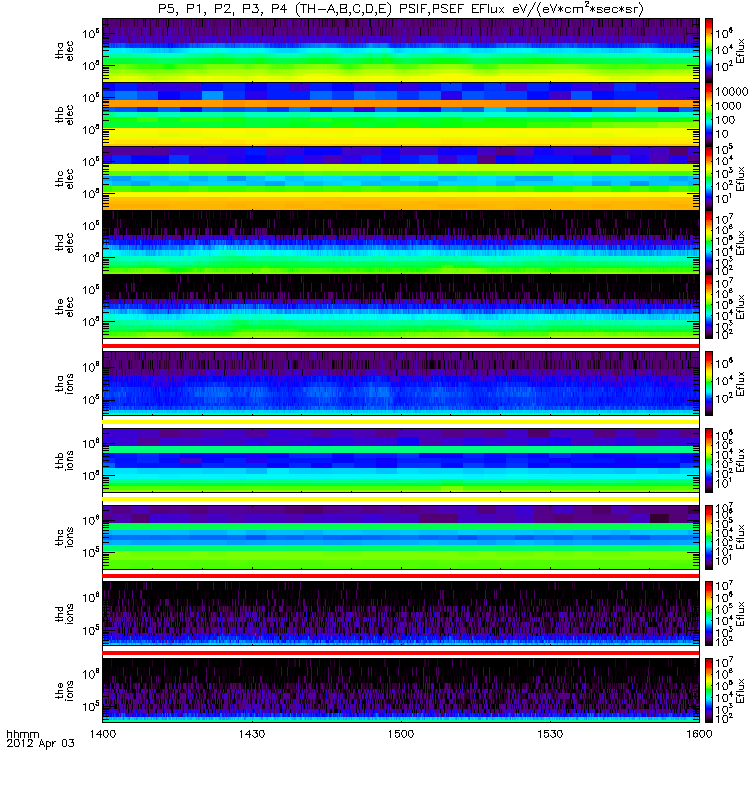Click the thb ions spectrogram panel
The image size is (750, 800).
(401, 460)
